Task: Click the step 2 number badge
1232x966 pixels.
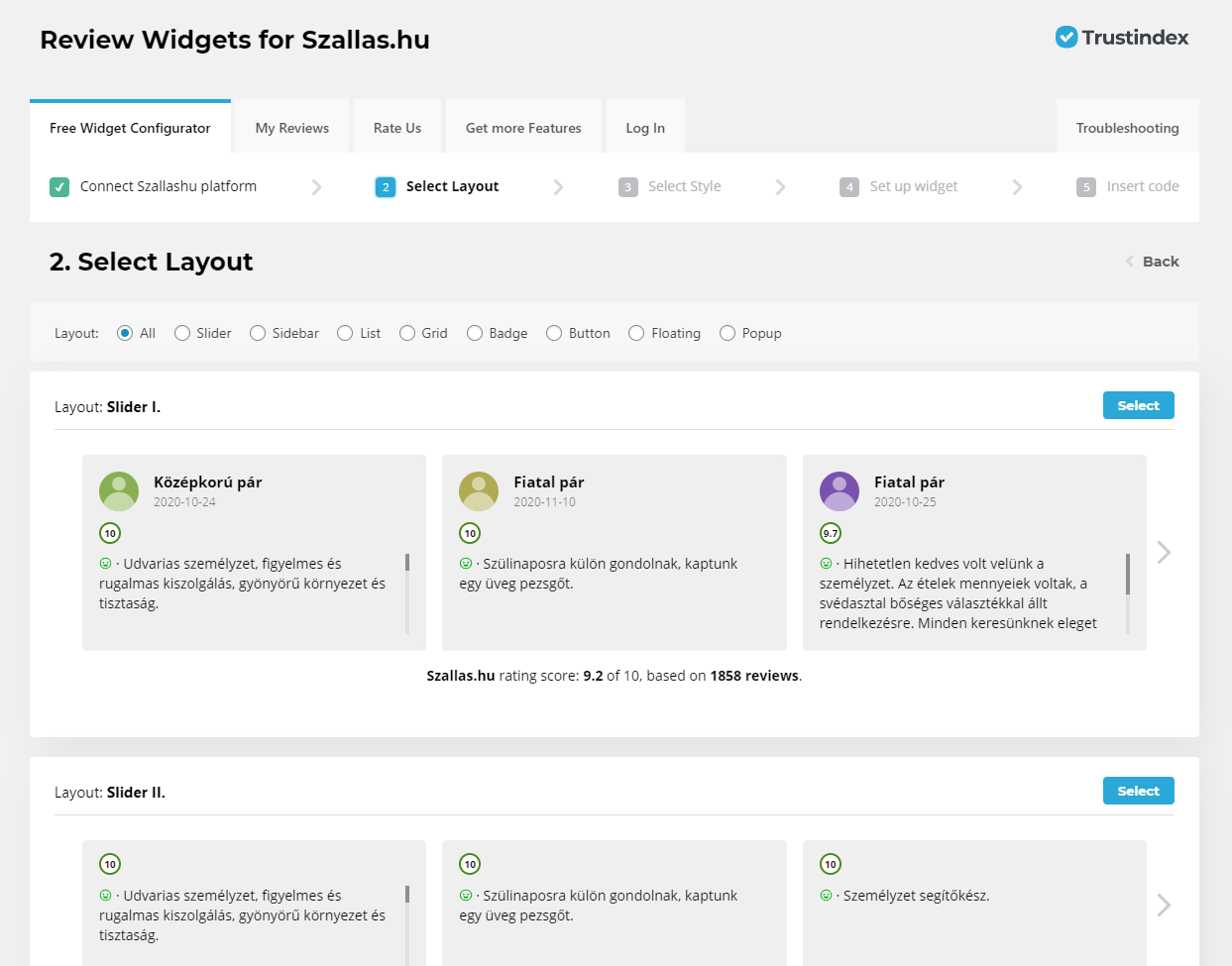Action: [386, 187]
